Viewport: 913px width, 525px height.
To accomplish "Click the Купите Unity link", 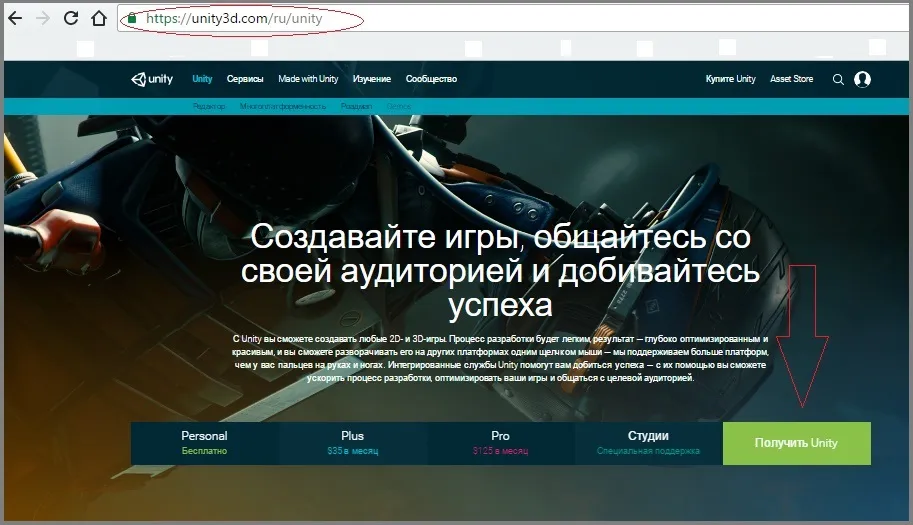I will [x=730, y=79].
